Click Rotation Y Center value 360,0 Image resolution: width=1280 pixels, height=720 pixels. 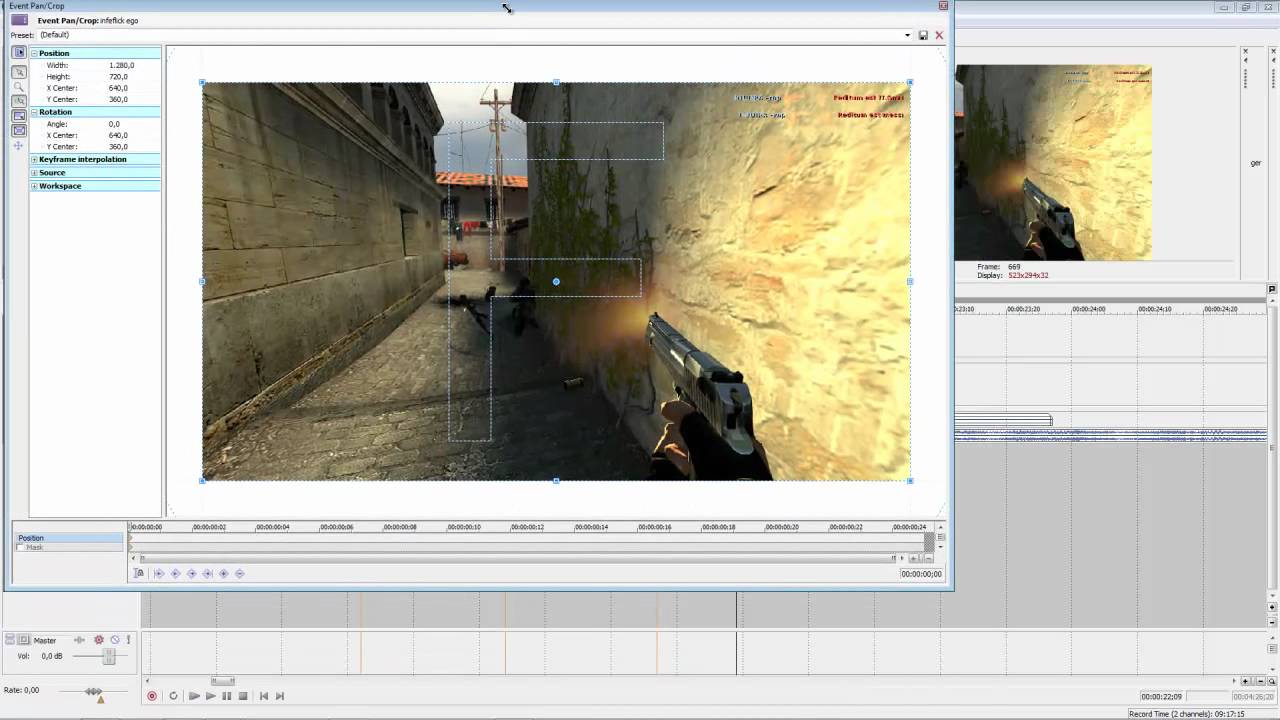118,147
